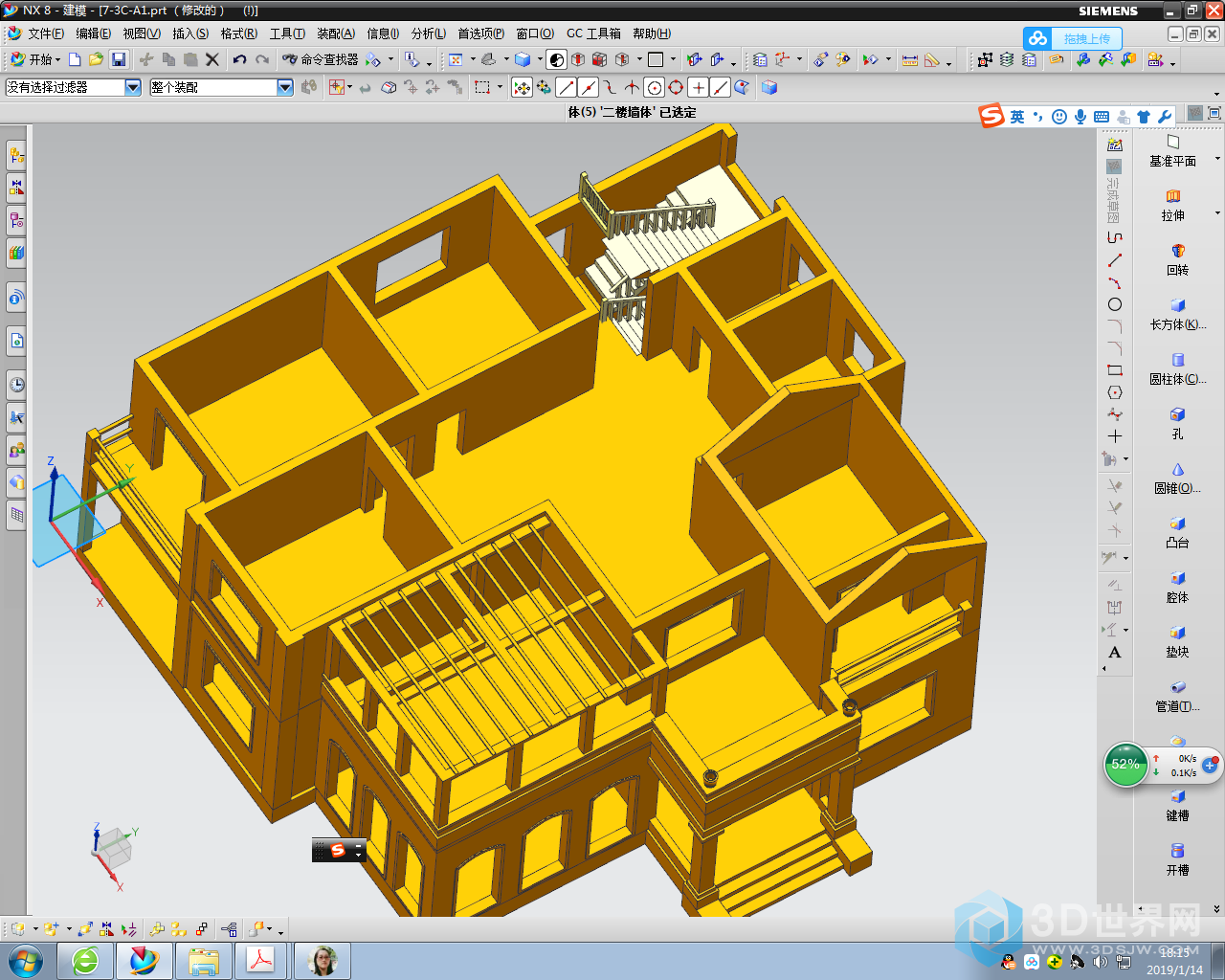This screenshot has width=1225, height=980.
Task: Click the 拖拽上传 cloud upload button
Action: [x=1072, y=38]
